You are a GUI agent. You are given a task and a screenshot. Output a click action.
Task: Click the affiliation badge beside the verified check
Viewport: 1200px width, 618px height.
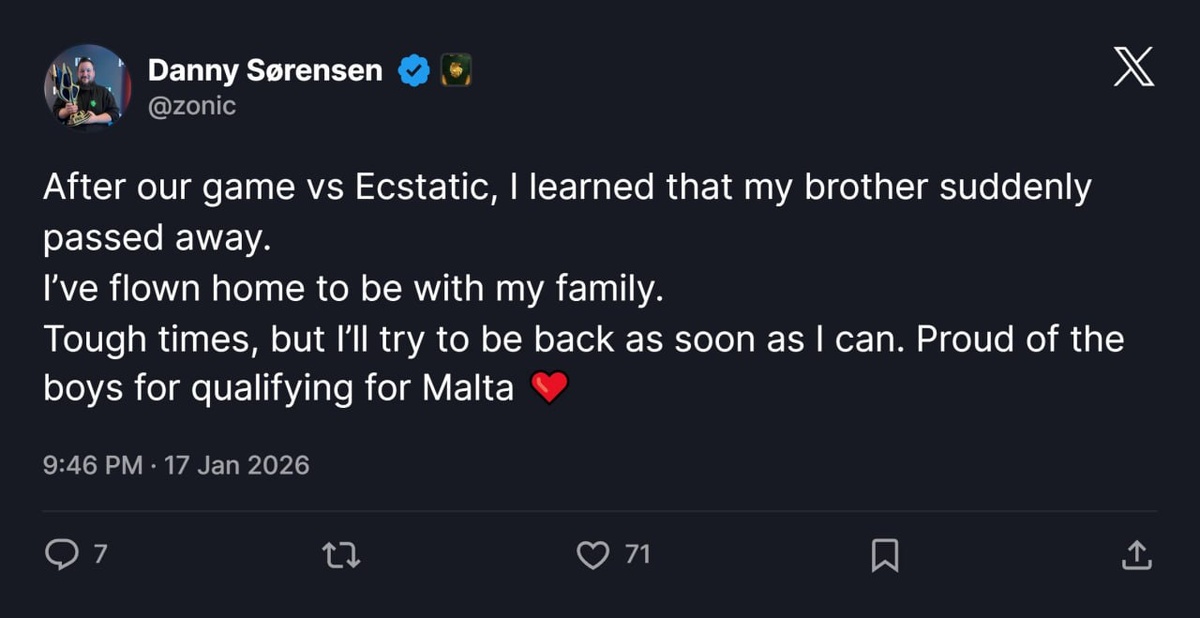pos(455,70)
